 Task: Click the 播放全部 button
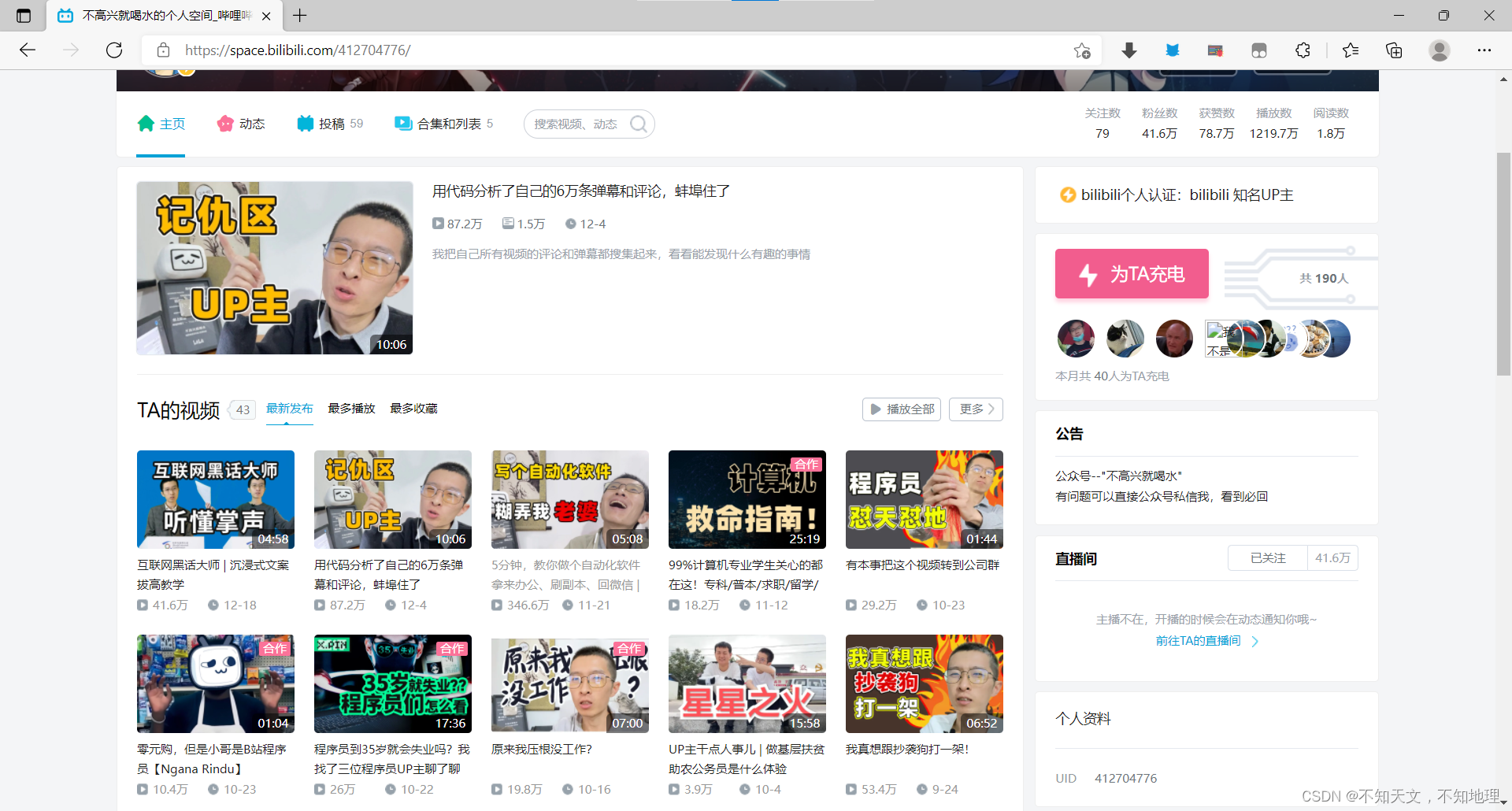902,409
